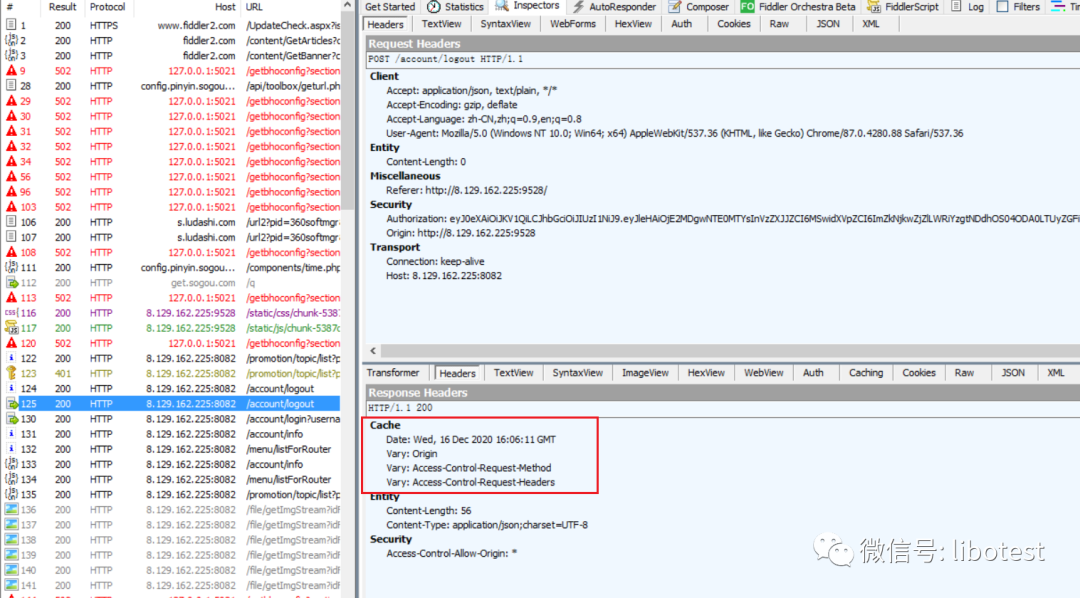Open the Log tab
This screenshot has width=1080, height=598.
[968, 7]
